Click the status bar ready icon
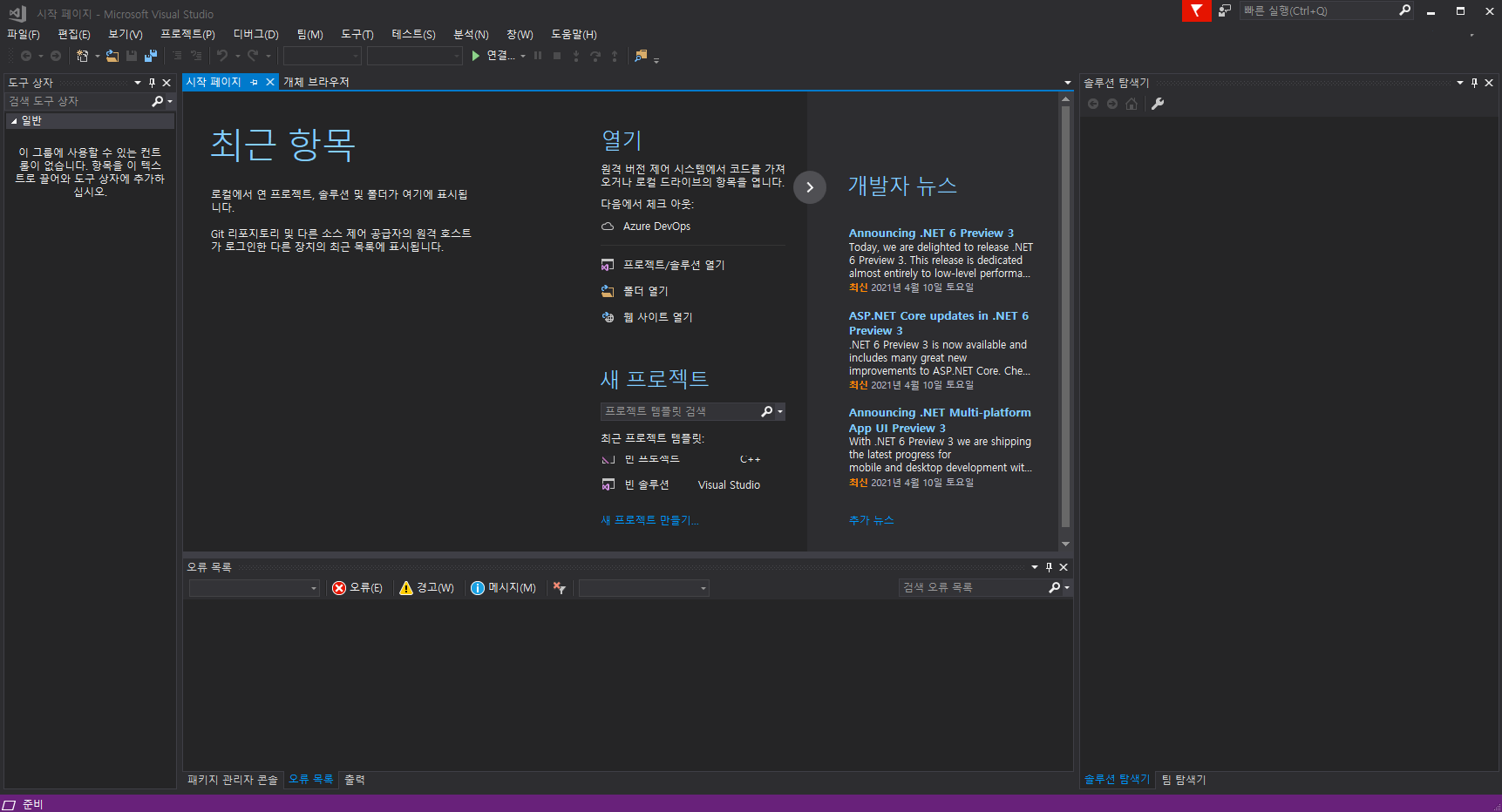This screenshot has width=1502, height=812. (10, 805)
